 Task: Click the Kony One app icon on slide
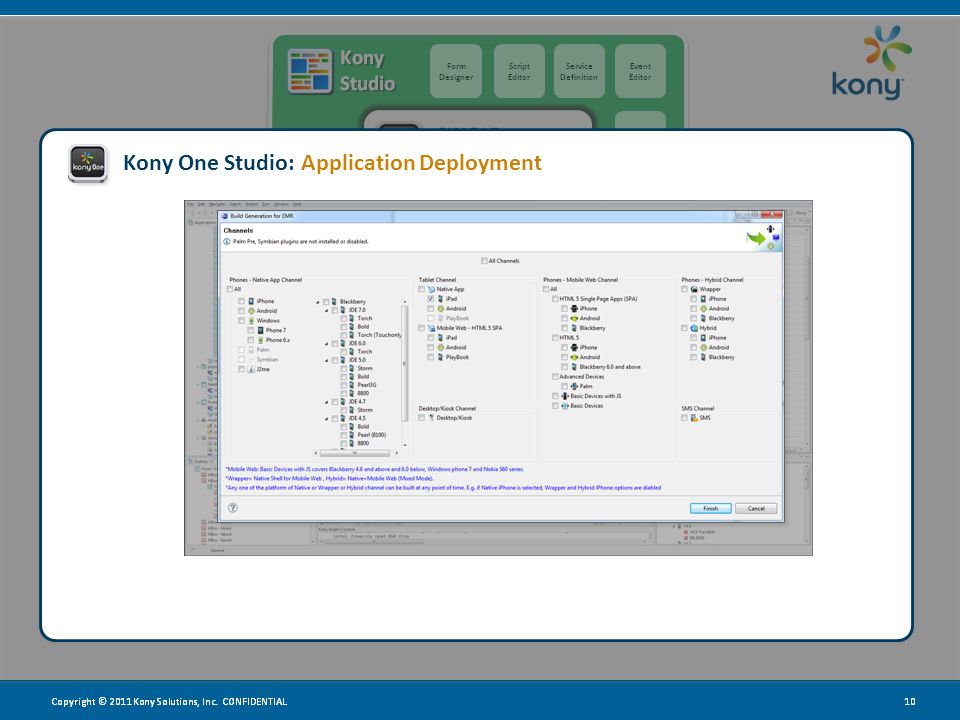click(x=88, y=163)
